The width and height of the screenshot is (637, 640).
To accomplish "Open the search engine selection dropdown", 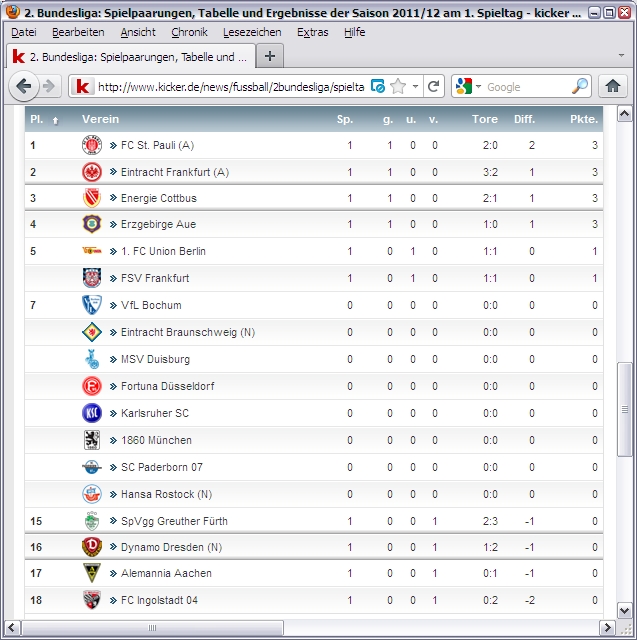I will (x=468, y=87).
